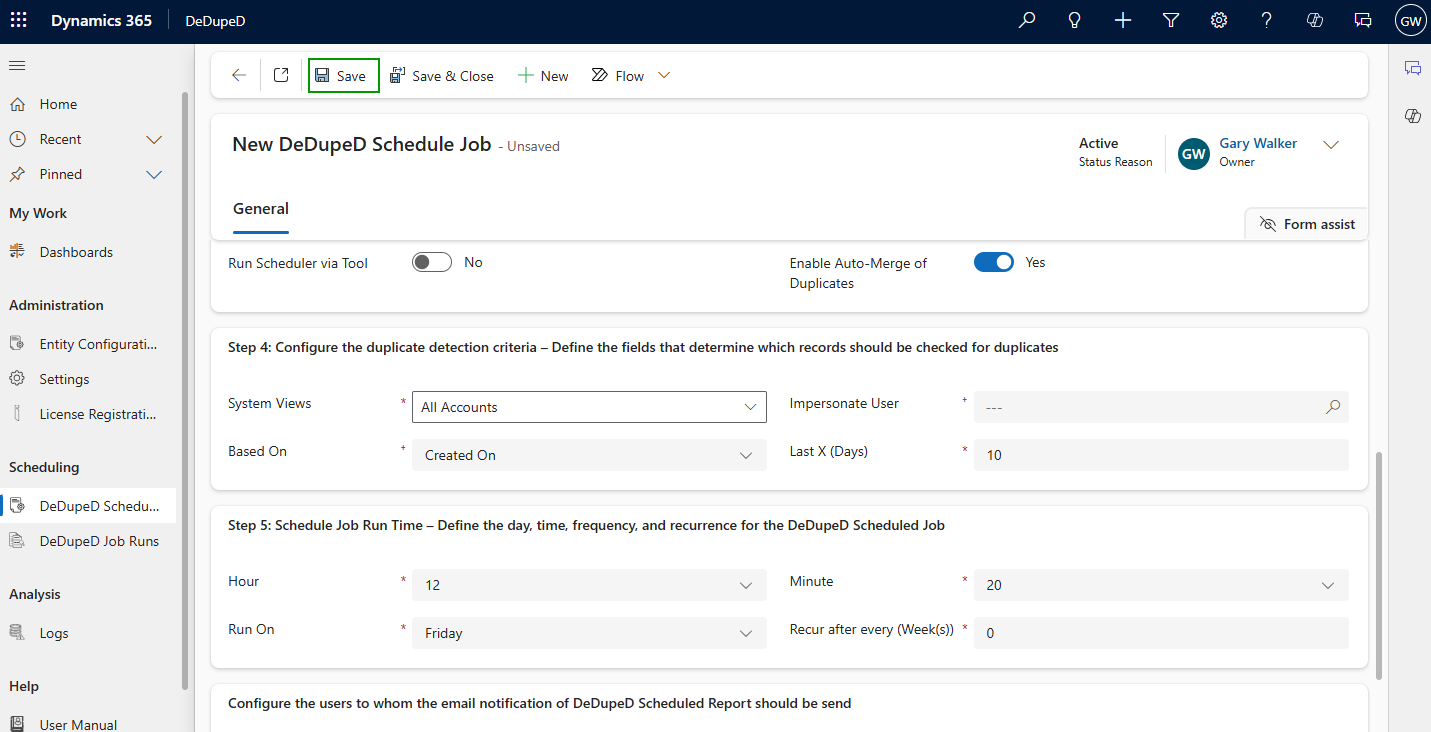Select the General tab
Screen dimensions: 1431x732
coord(261,209)
